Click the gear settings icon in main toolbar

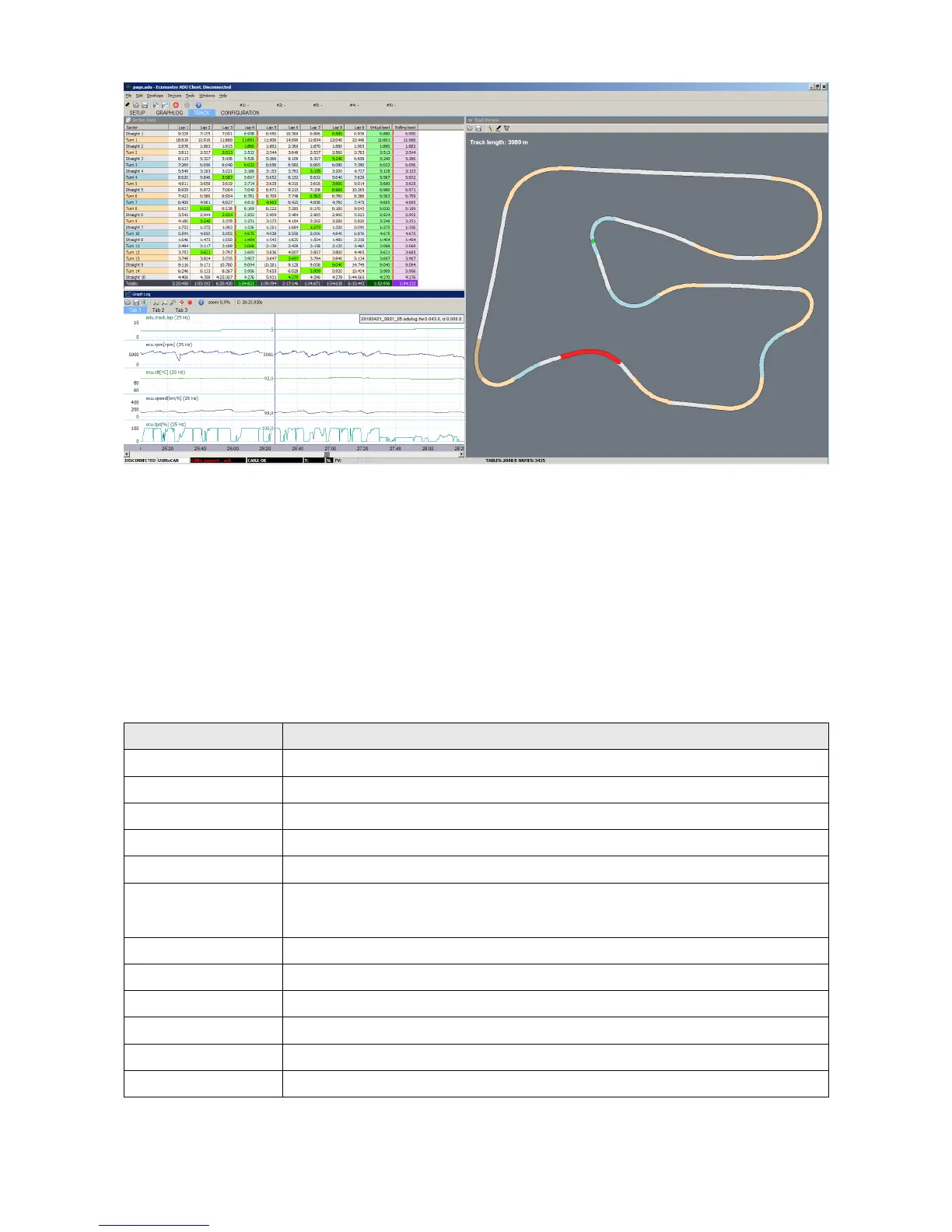(187, 105)
